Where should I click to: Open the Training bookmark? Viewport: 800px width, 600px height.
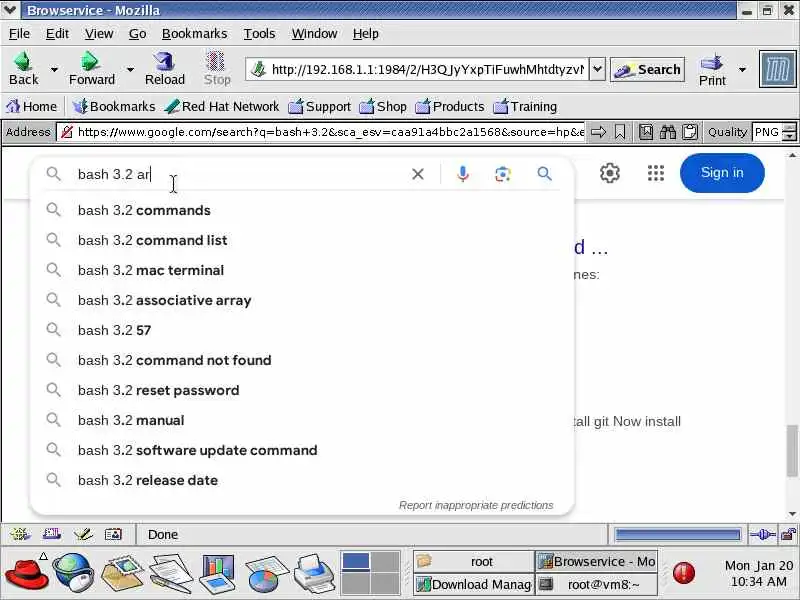[526, 106]
